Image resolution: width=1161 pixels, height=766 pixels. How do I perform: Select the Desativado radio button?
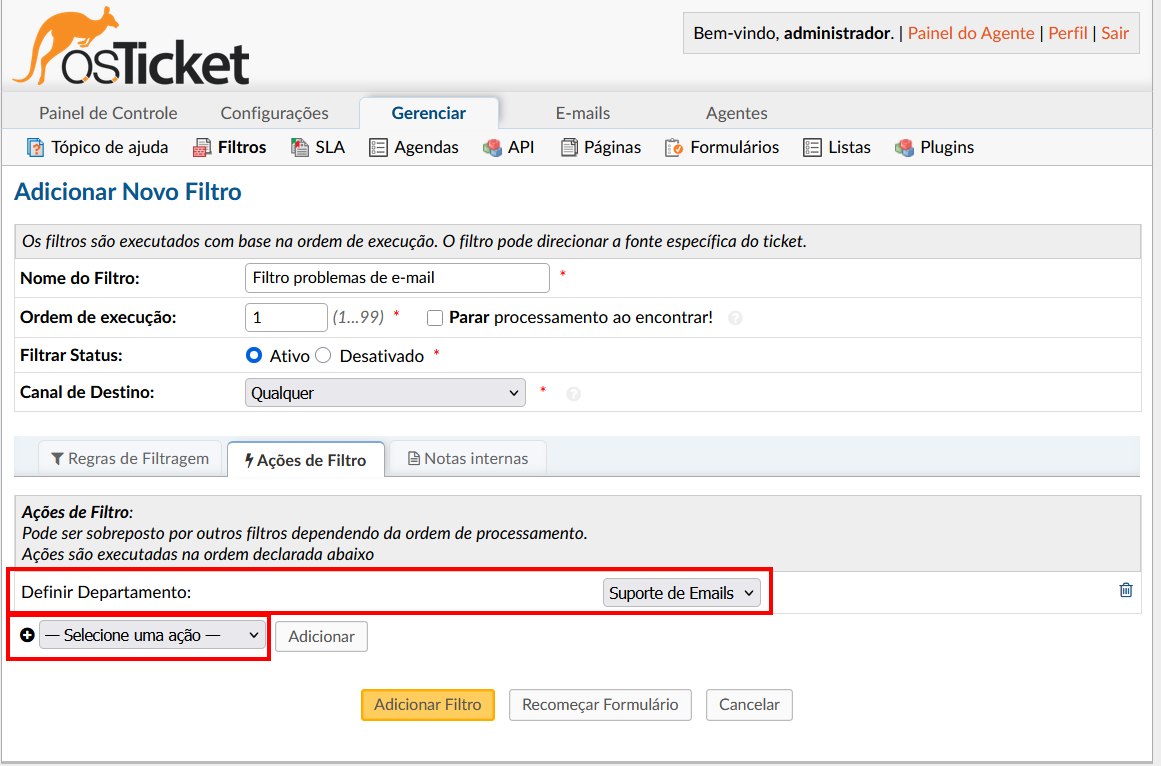pyautogui.click(x=322, y=355)
